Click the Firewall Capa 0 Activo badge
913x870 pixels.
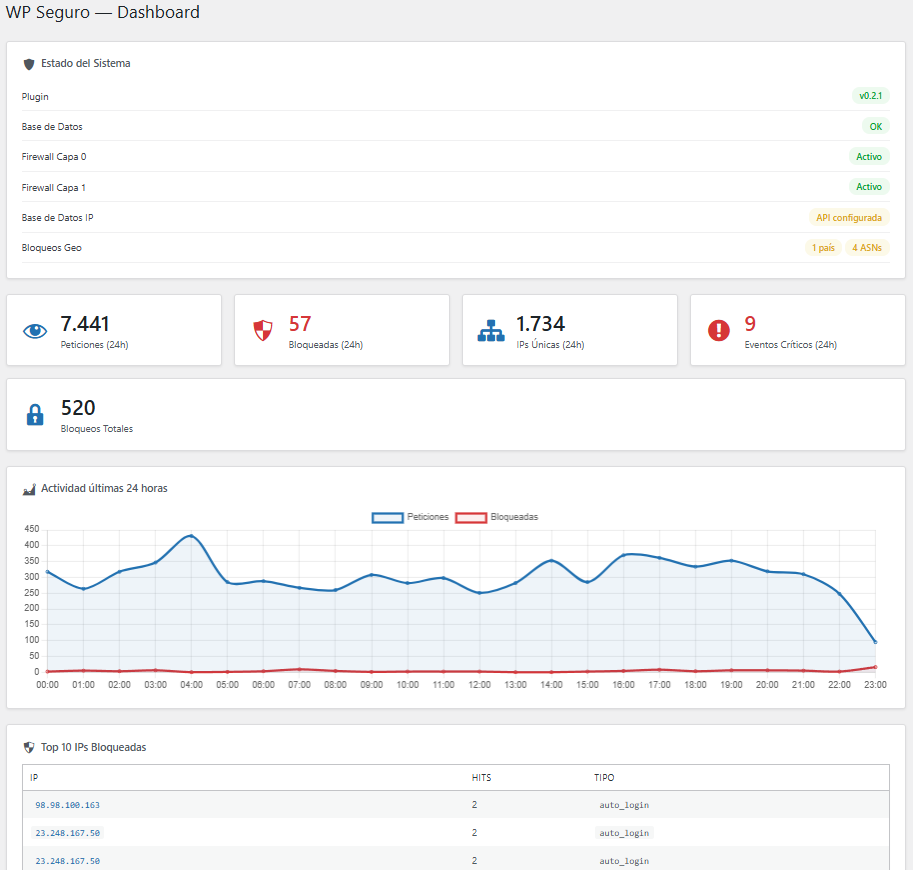point(869,157)
